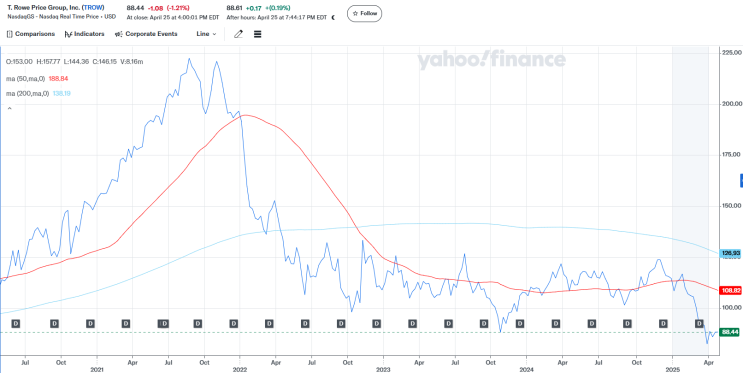Click the TROW ticker symbol link
Viewport: 743px width, 373px height.
pos(93,8)
